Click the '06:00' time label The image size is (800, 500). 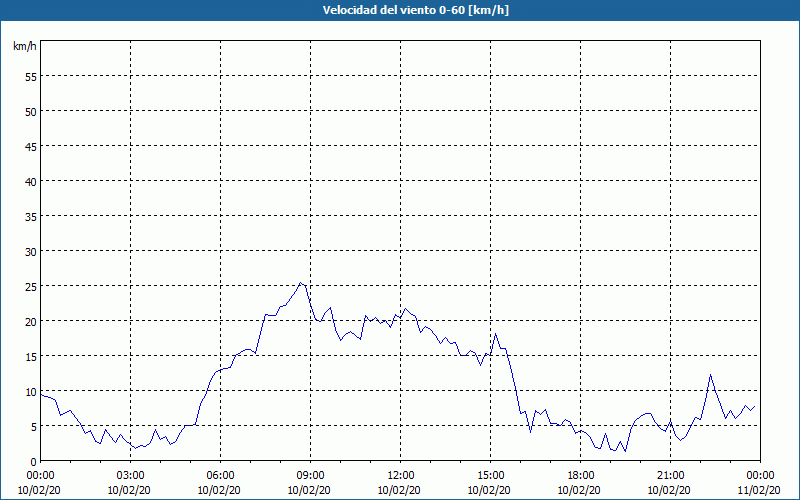pyautogui.click(x=220, y=476)
